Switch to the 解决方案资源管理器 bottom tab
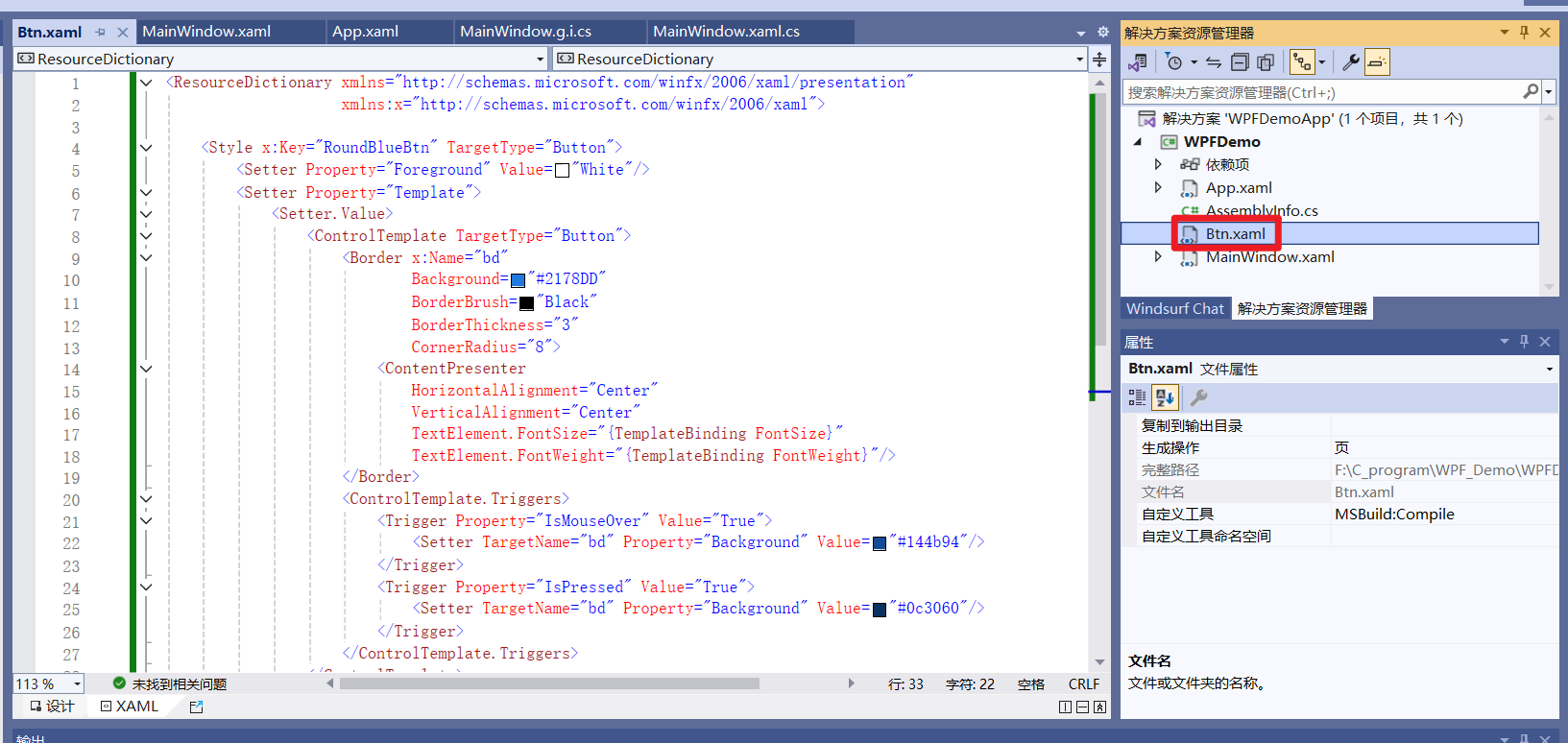This screenshot has width=1568, height=743. coord(1302,309)
